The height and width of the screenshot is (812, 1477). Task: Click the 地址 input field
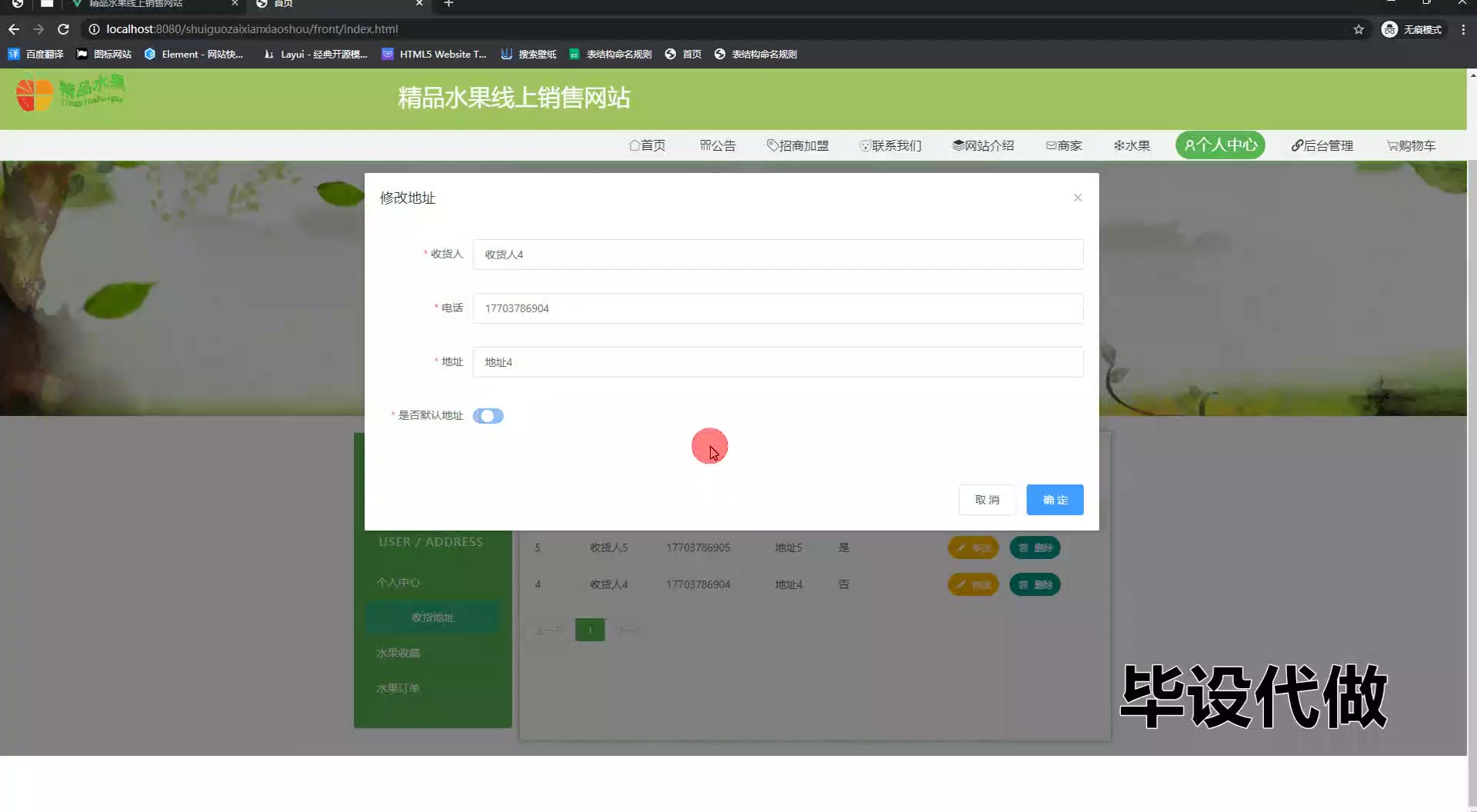[x=778, y=362]
